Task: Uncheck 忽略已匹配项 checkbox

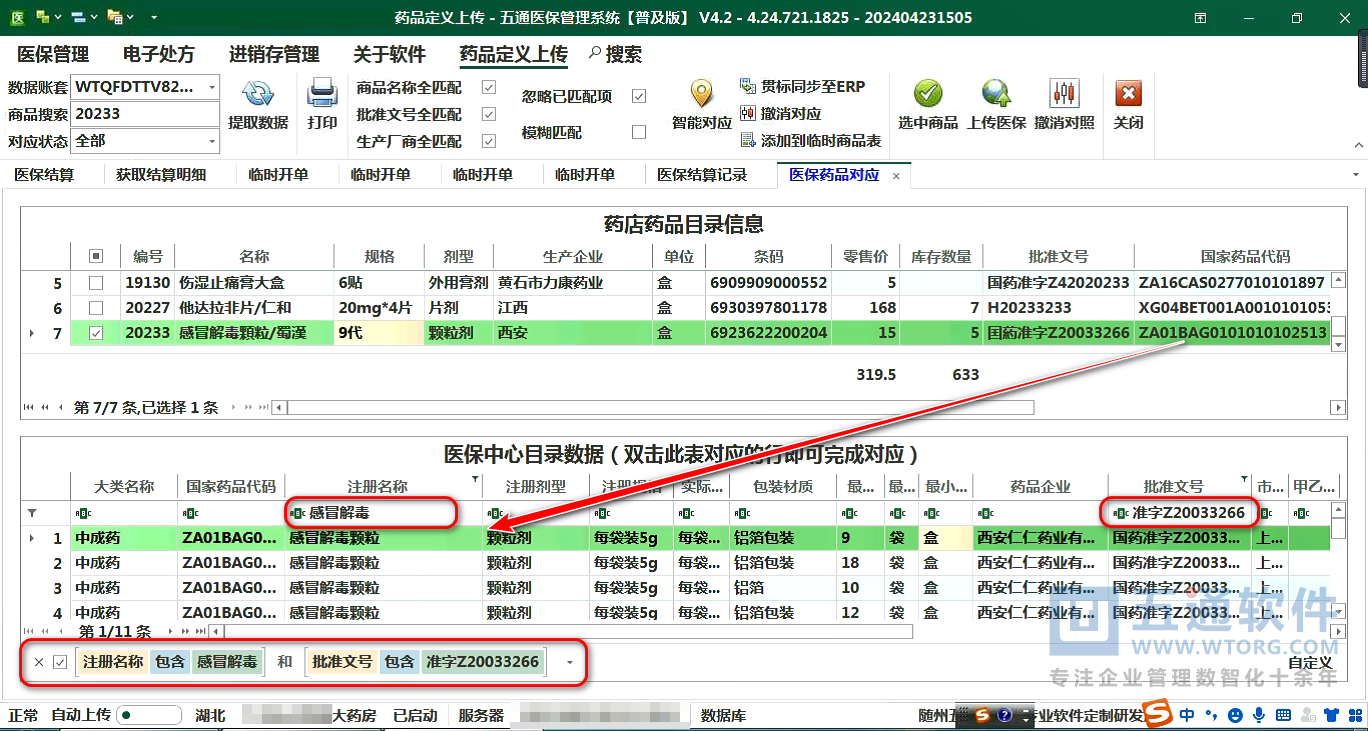Action: pyautogui.click(x=639, y=96)
